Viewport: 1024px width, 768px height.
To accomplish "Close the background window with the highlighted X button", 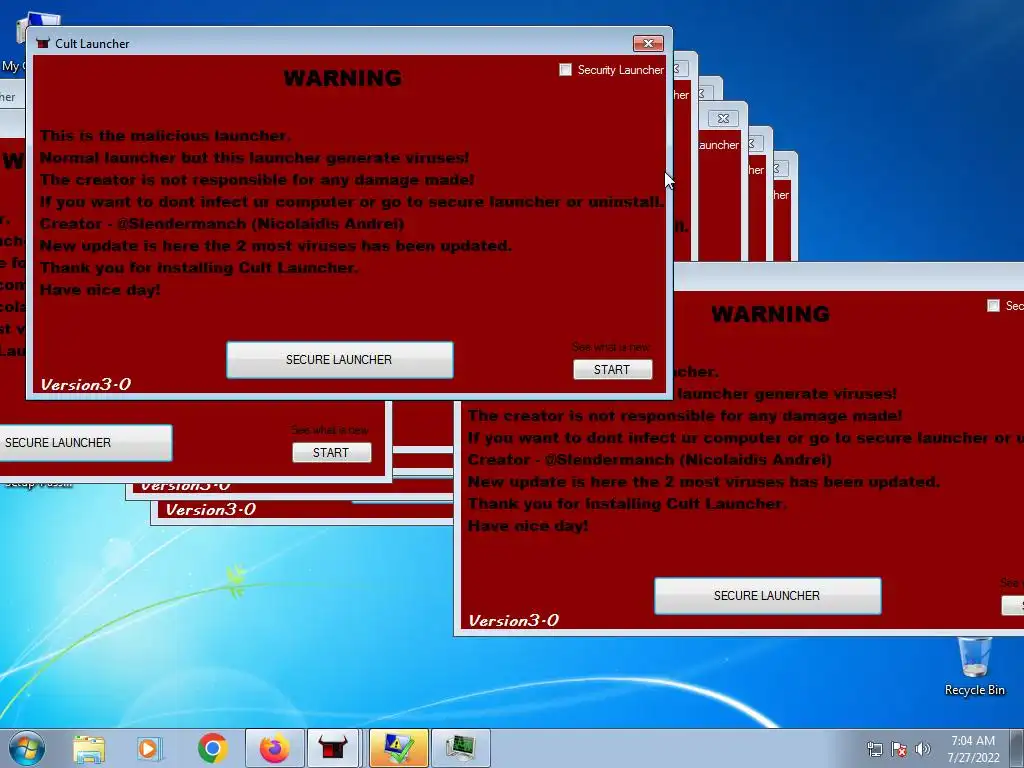I will [x=723, y=118].
